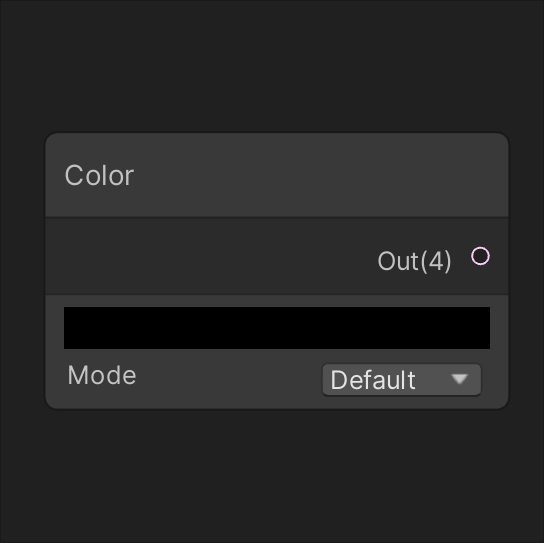Select the Color node by its title
The height and width of the screenshot is (543, 544).
coord(99,175)
